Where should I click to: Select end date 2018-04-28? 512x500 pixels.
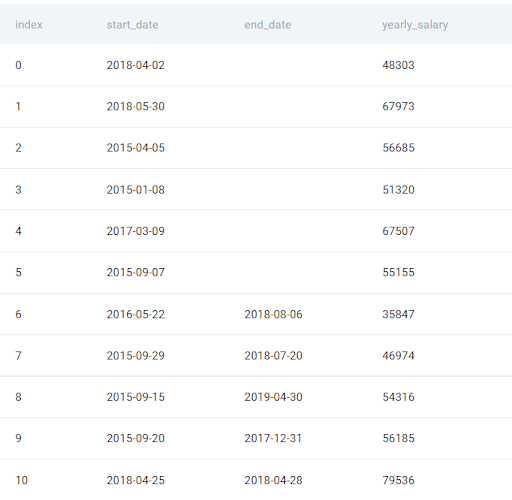point(273,480)
